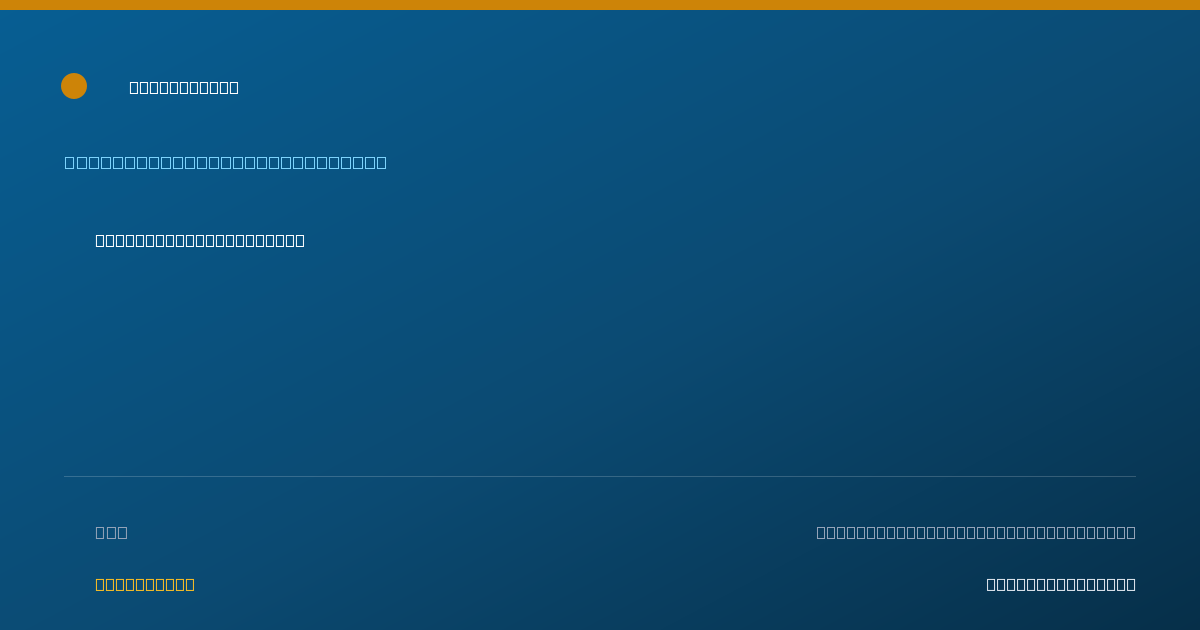Open the yellow text link in the footer
The image size is (1200, 630).
145,584
